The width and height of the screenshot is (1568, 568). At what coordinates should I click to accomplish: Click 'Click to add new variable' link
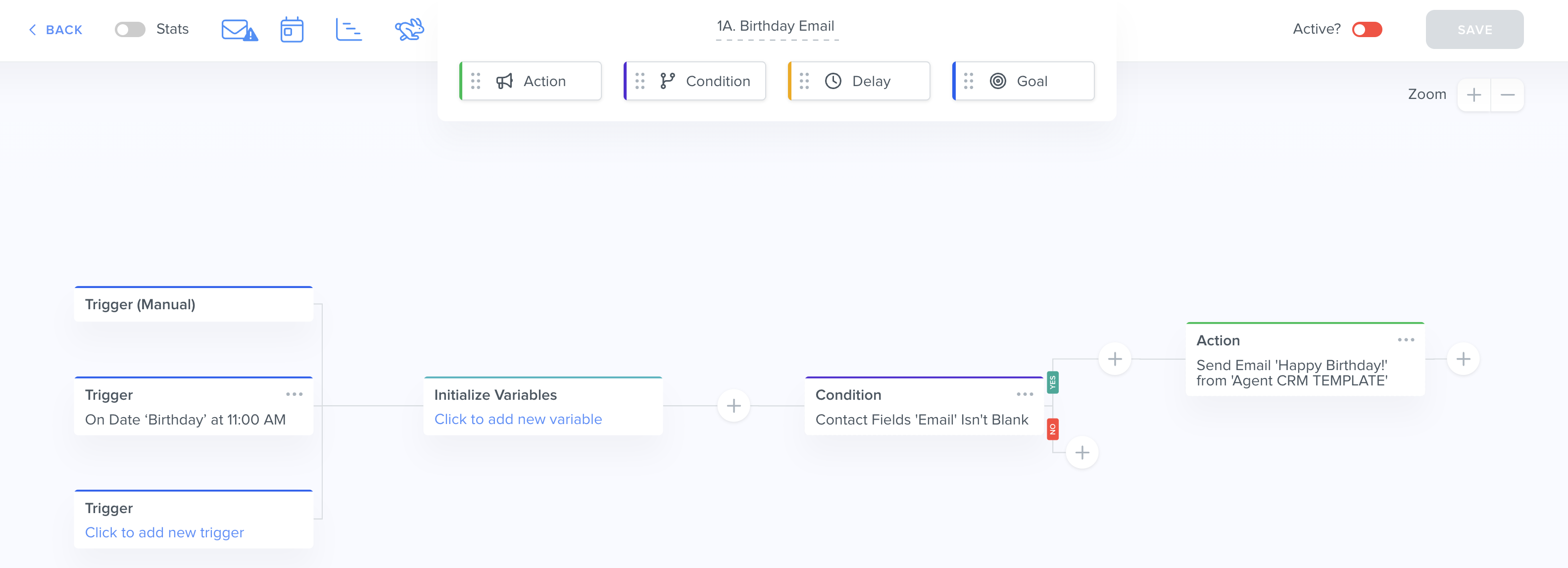point(517,419)
